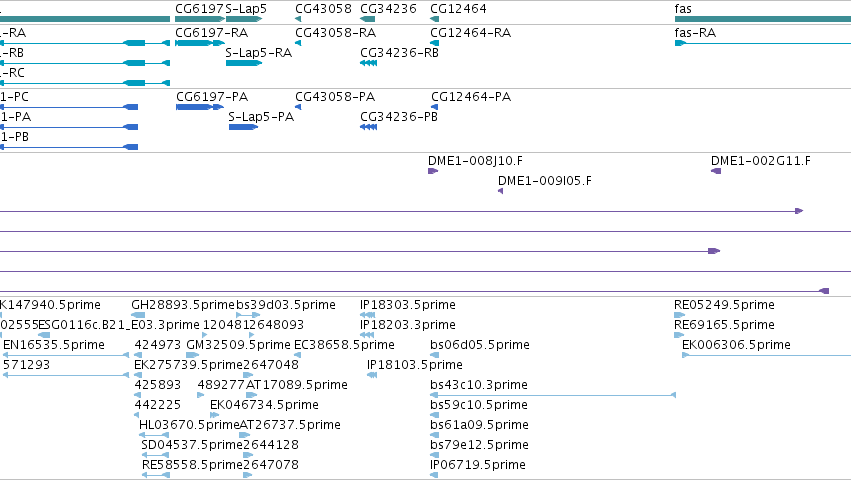851x480 pixels.
Task: Click the EK006306.5prime EST feature
Action: tap(766, 355)
